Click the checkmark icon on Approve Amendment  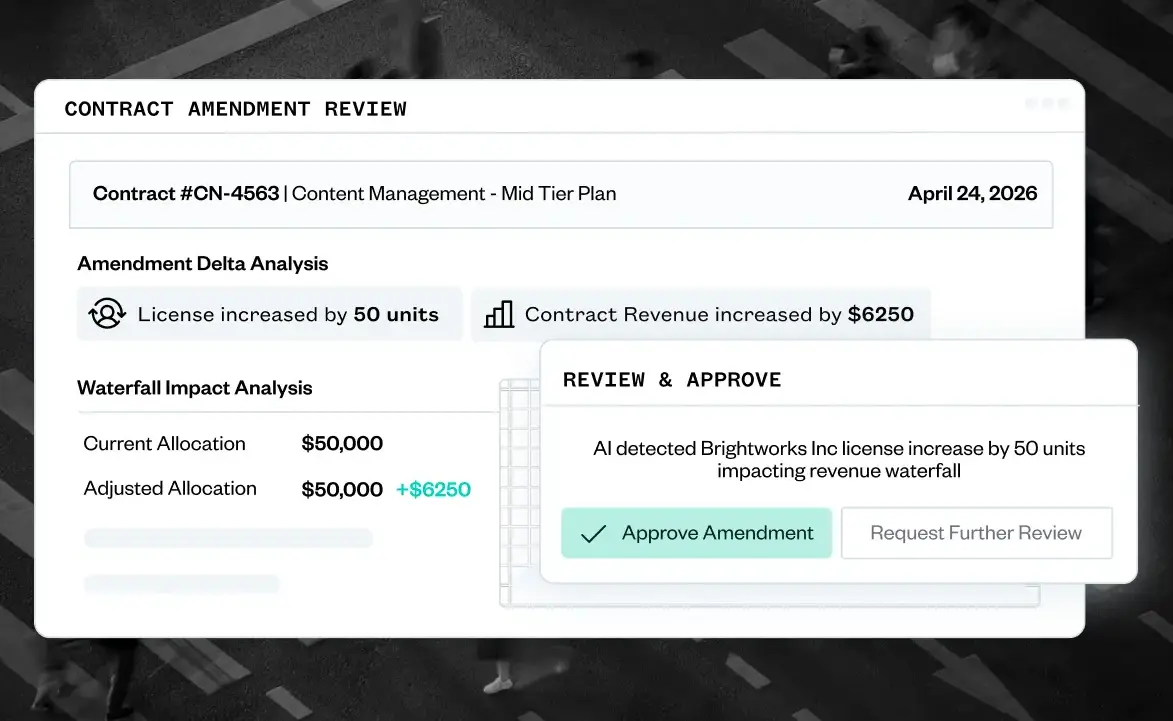[x=593, y=533]
